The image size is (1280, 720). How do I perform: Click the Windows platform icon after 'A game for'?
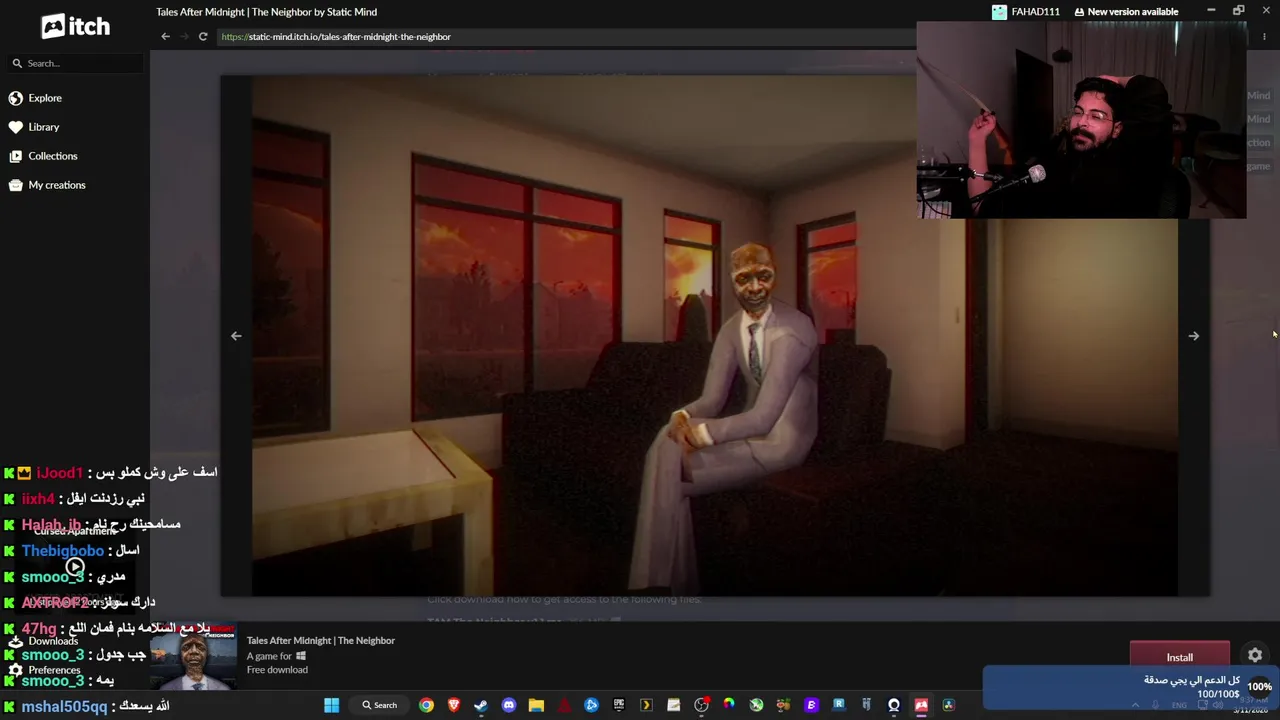tap(300, 656)
